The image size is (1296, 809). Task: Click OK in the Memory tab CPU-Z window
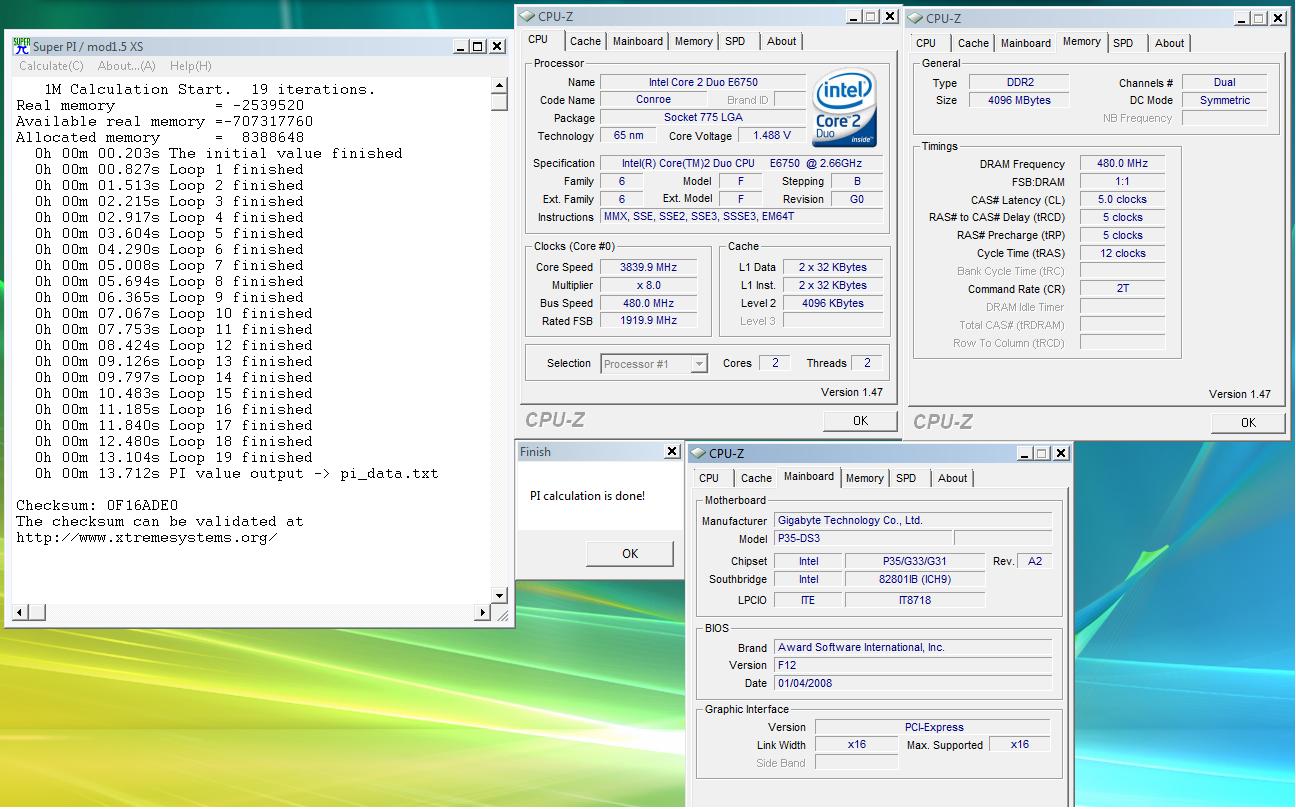click(1248, 423)
